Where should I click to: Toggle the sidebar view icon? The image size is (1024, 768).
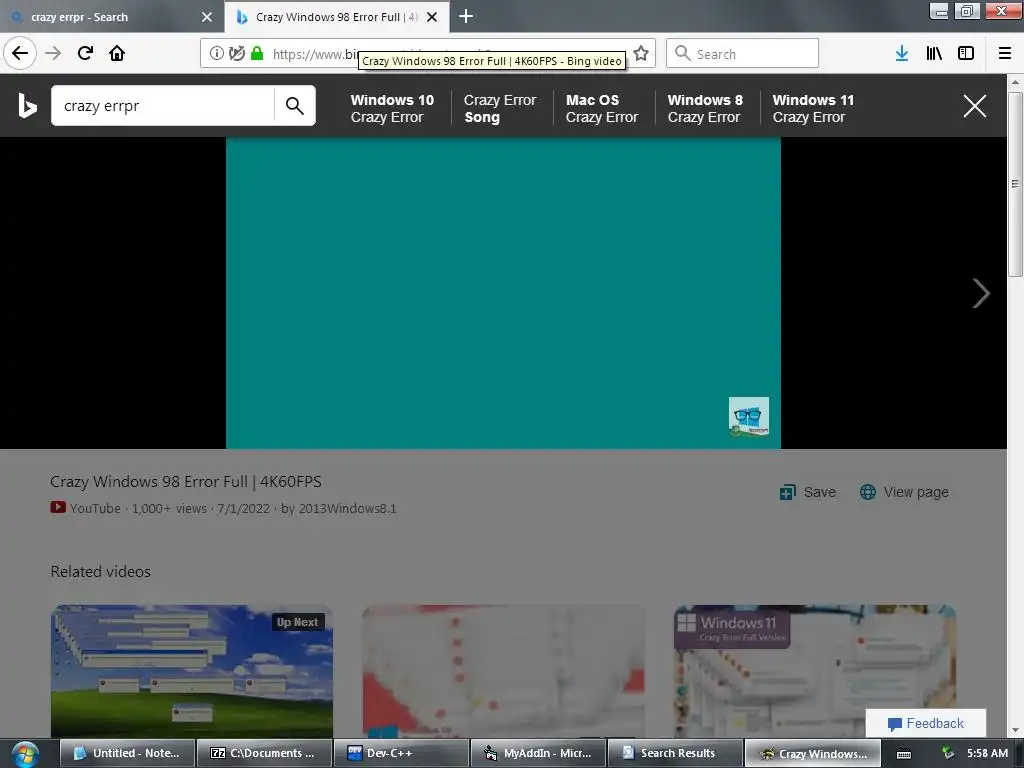click(x=966, y=54)
